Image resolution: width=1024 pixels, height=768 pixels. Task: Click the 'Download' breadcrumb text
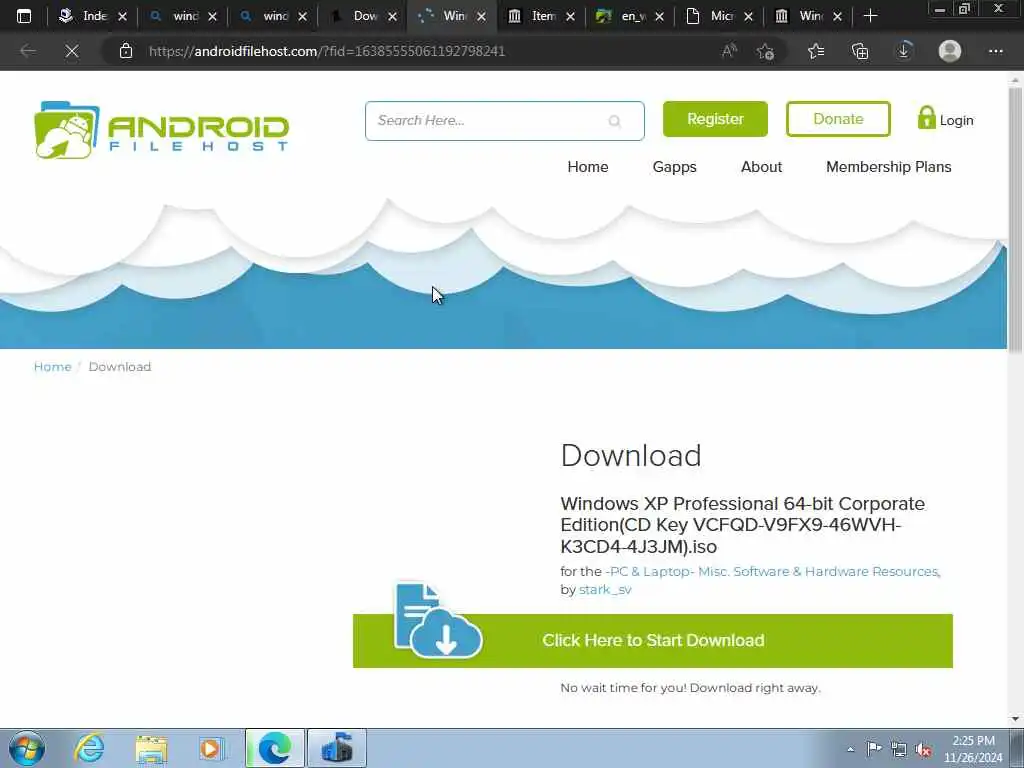(x=120, y=366)
